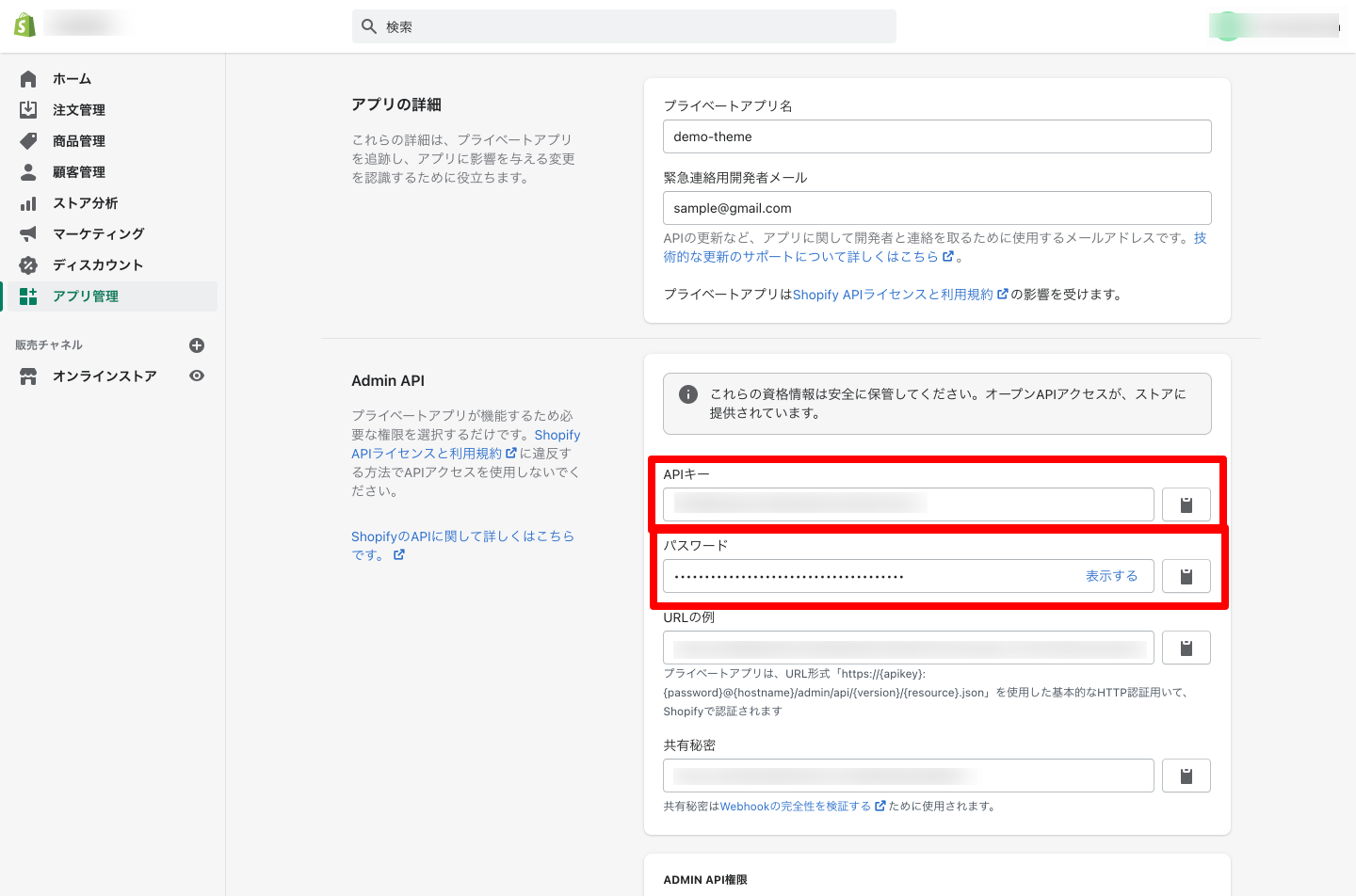This screenshot has width=1356, height=896.
Task: Copy the example URL to clipboard
Action: coord(1186,648)
